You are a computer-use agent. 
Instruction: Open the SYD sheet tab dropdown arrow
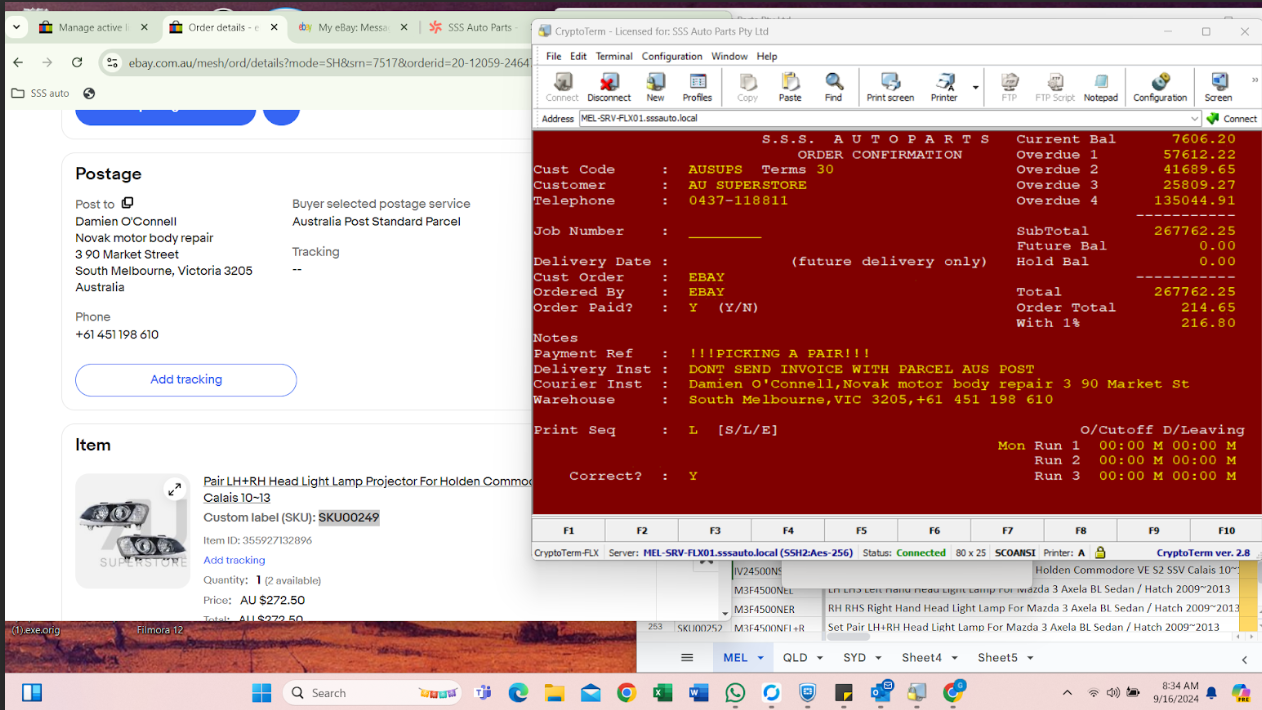pyautogui.click(x=878, y=658)
